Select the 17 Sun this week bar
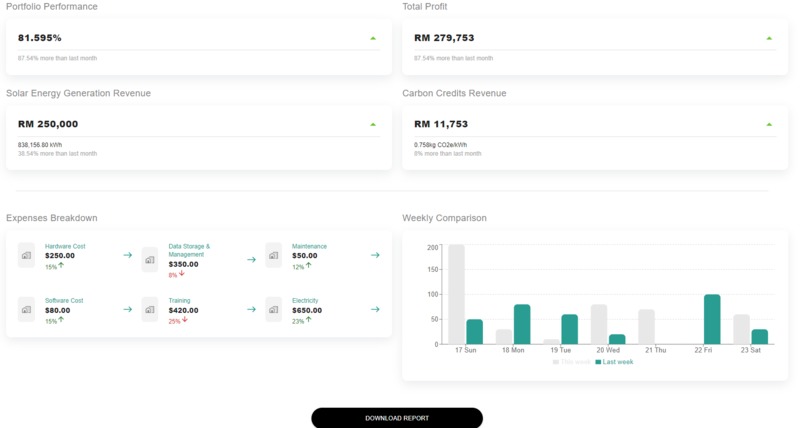The height and width of the screenshot is (428, 806). click(456, 294)
